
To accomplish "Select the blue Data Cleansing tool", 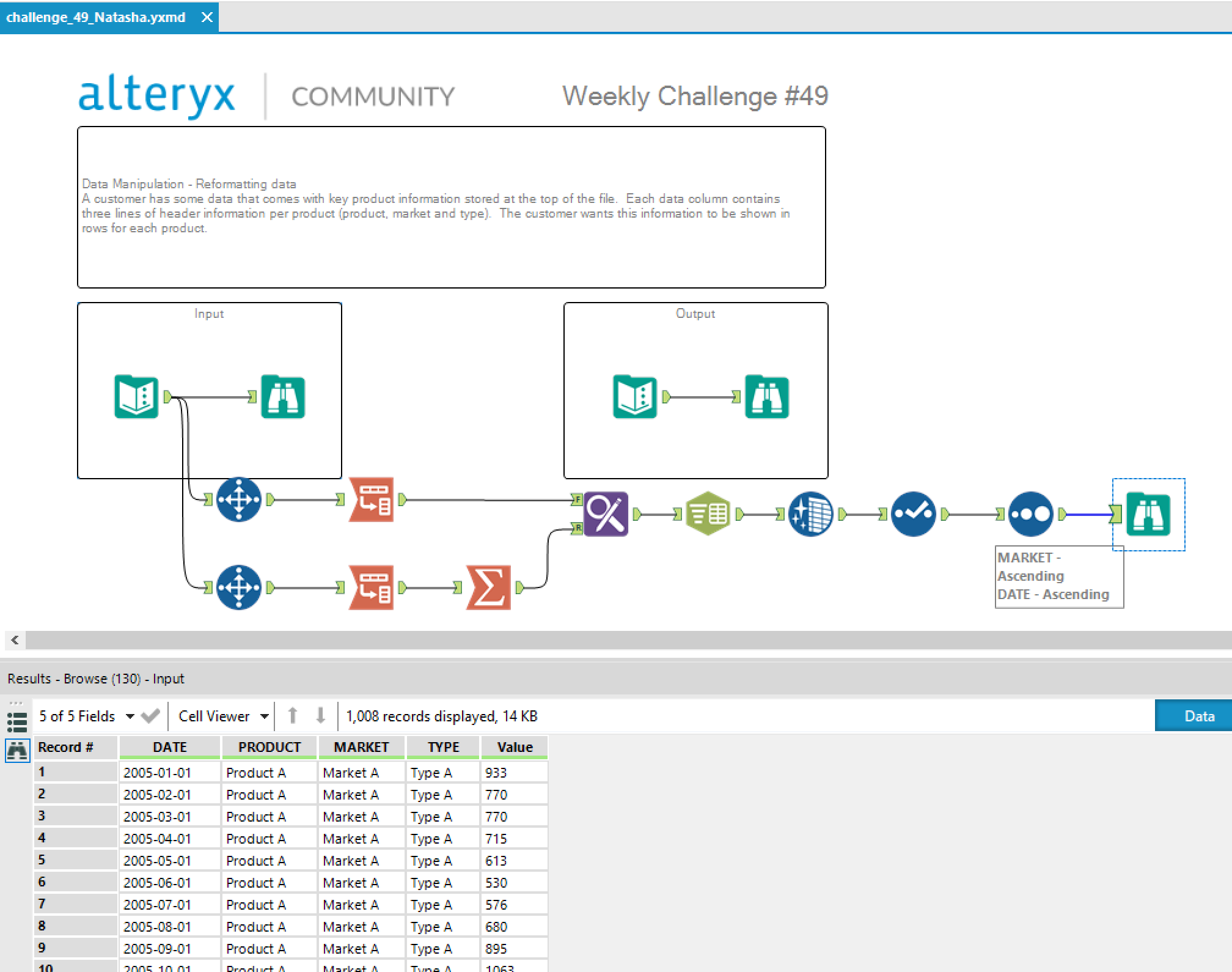I will click(x=810, y=514).
